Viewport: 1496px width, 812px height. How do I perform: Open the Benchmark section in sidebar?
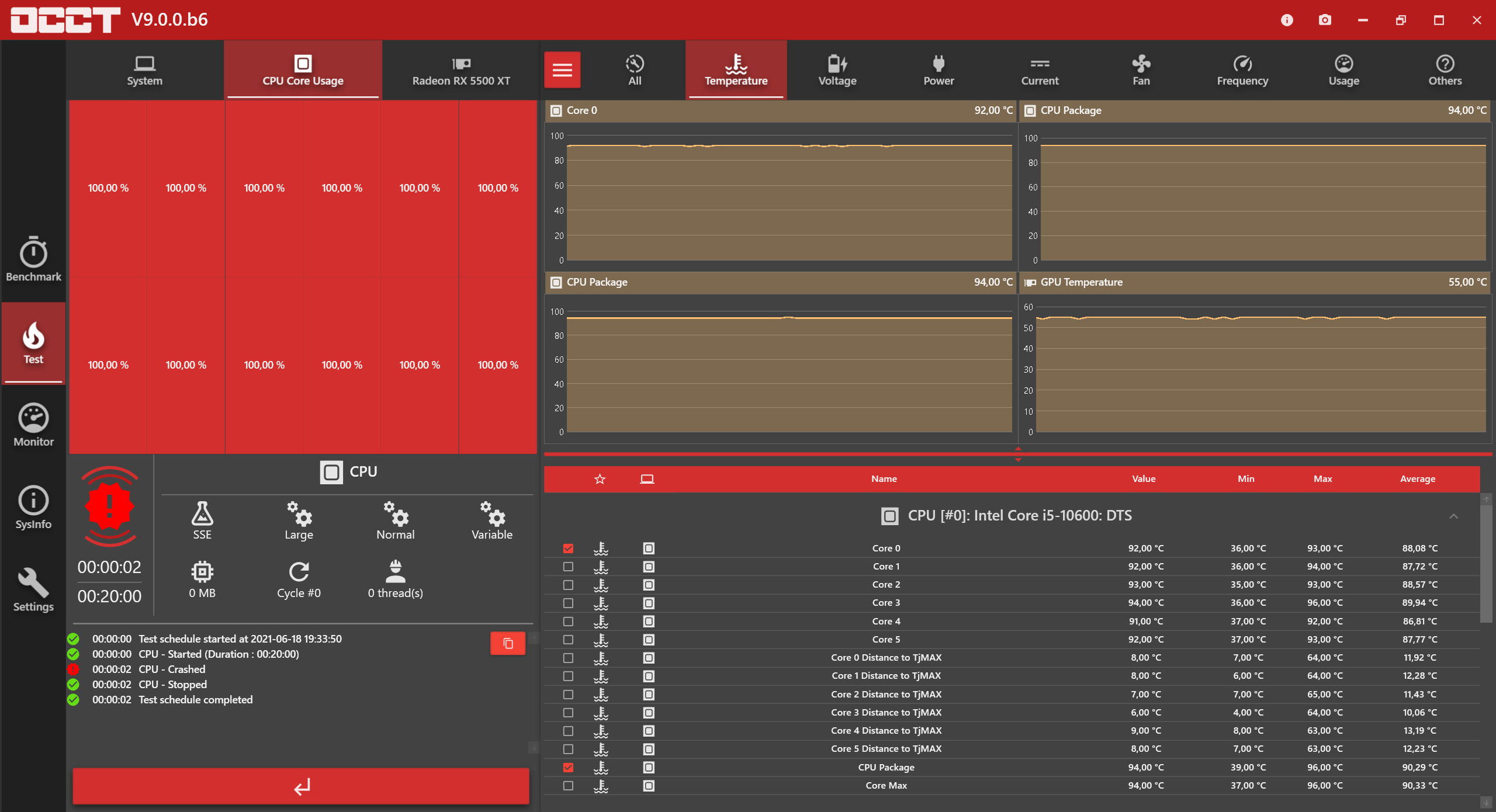[33, 260]
